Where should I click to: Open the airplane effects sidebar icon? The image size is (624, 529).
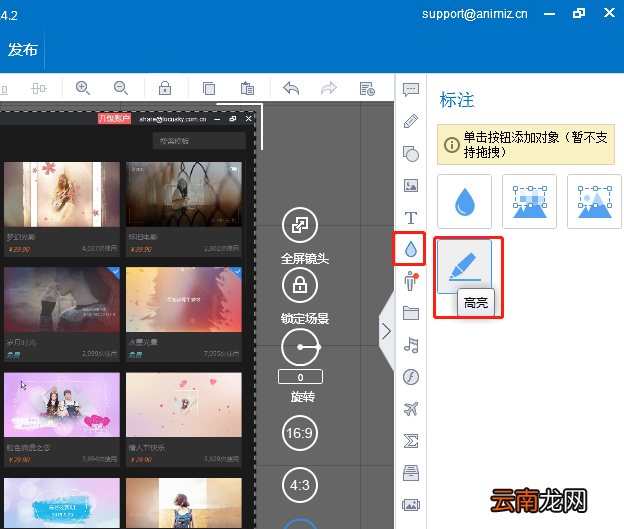tap(411, 409)
